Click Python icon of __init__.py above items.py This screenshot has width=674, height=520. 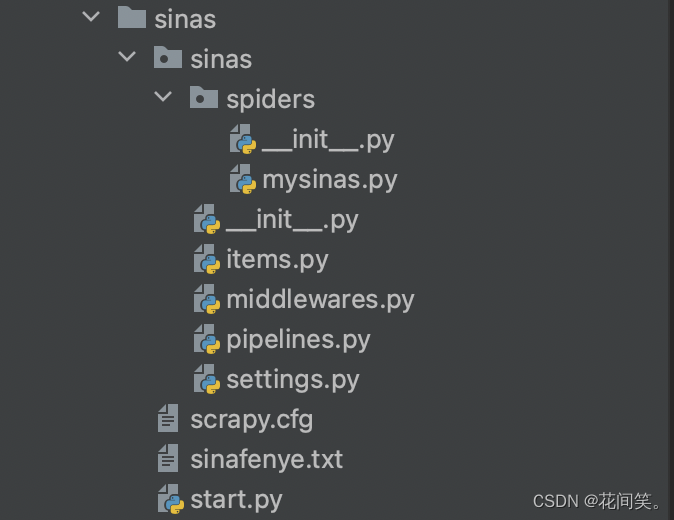click(x=207, y=219)
